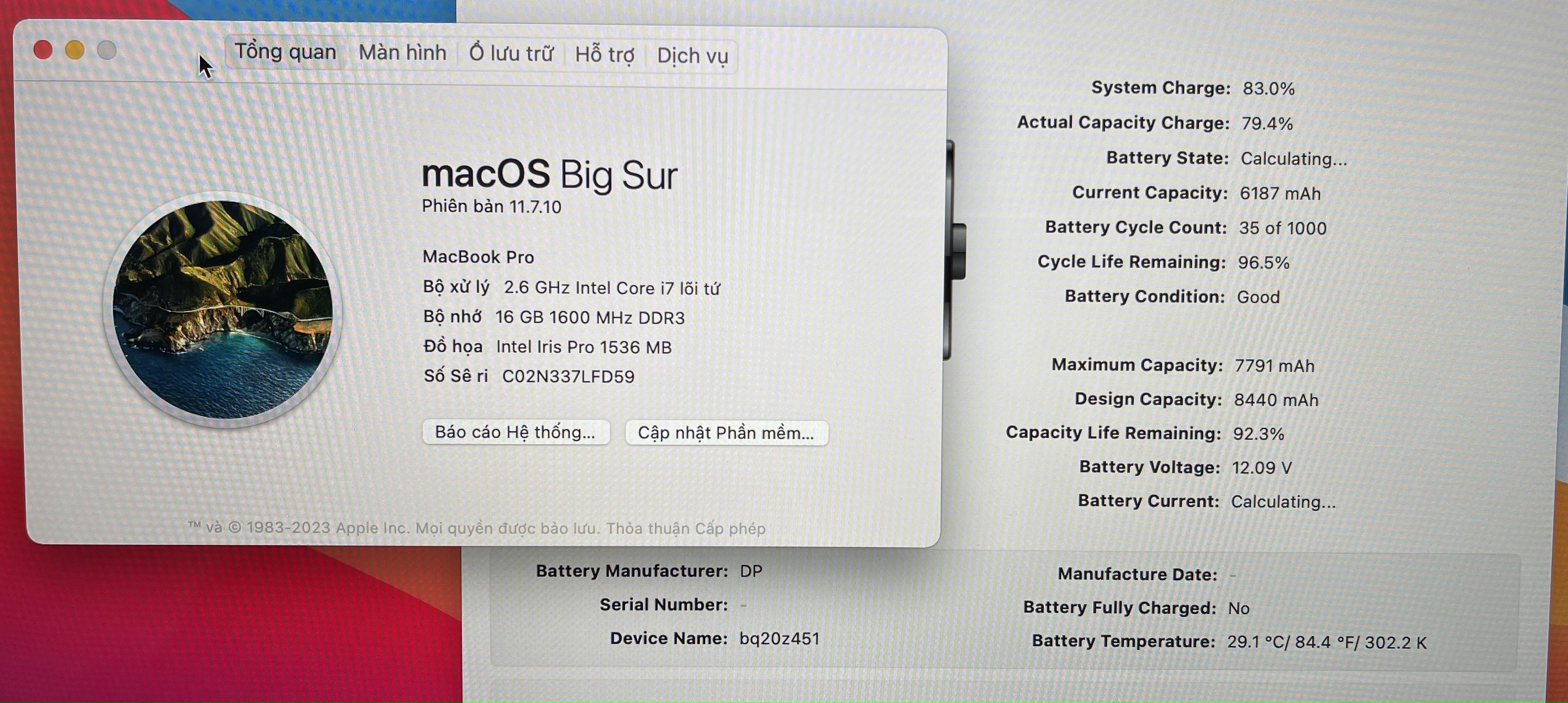Click the Battery Current Calculating... value

(1283, 502)
